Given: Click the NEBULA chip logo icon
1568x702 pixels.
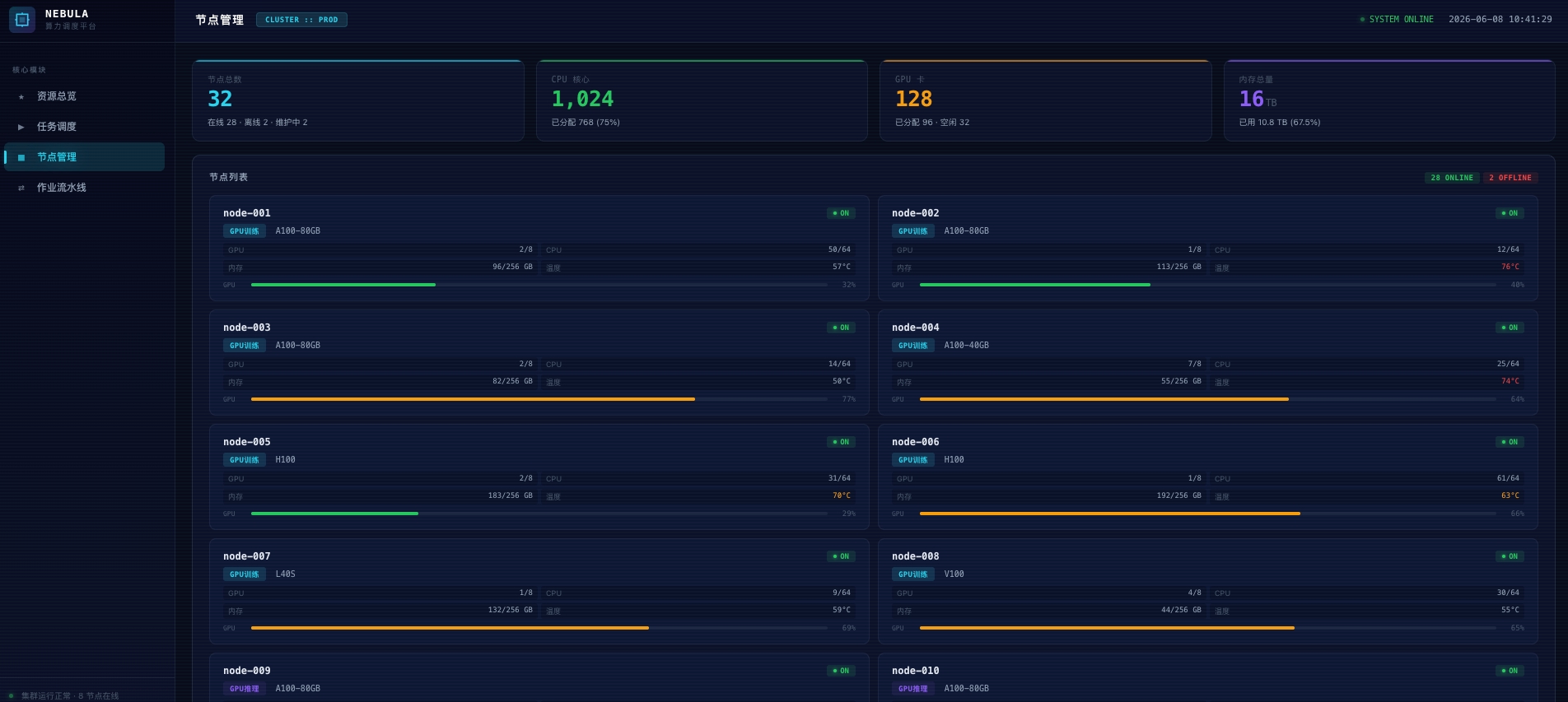Looking at the screenshot, I should coord(22,20).
